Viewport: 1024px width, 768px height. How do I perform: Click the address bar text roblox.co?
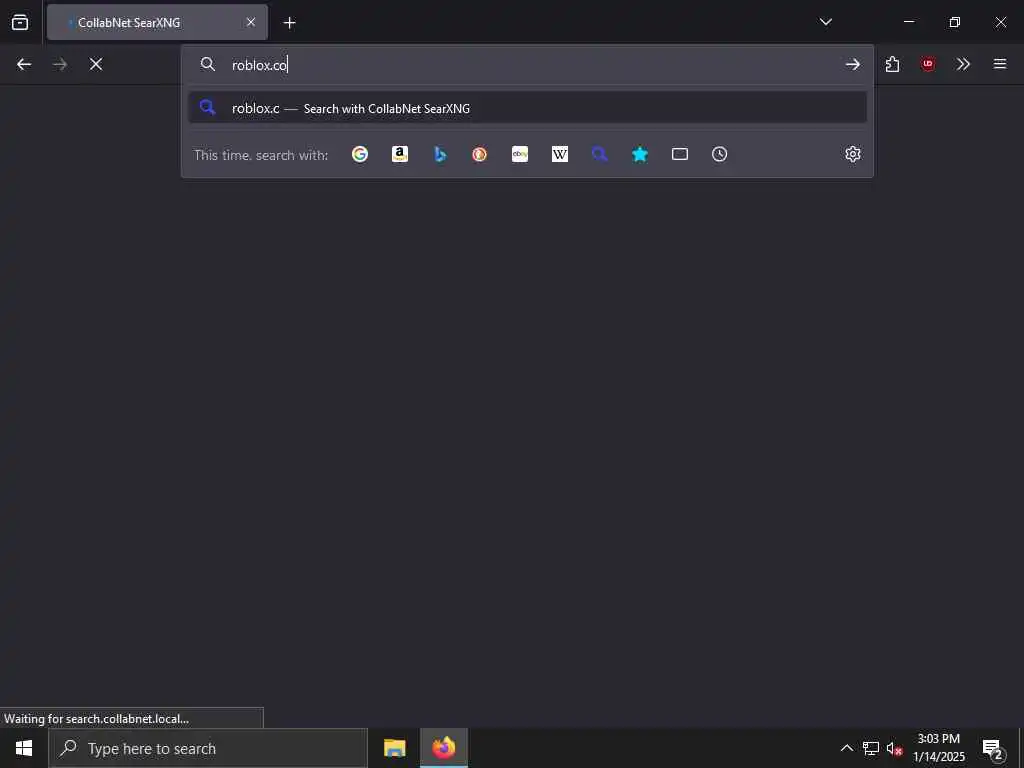click(260, 65)
